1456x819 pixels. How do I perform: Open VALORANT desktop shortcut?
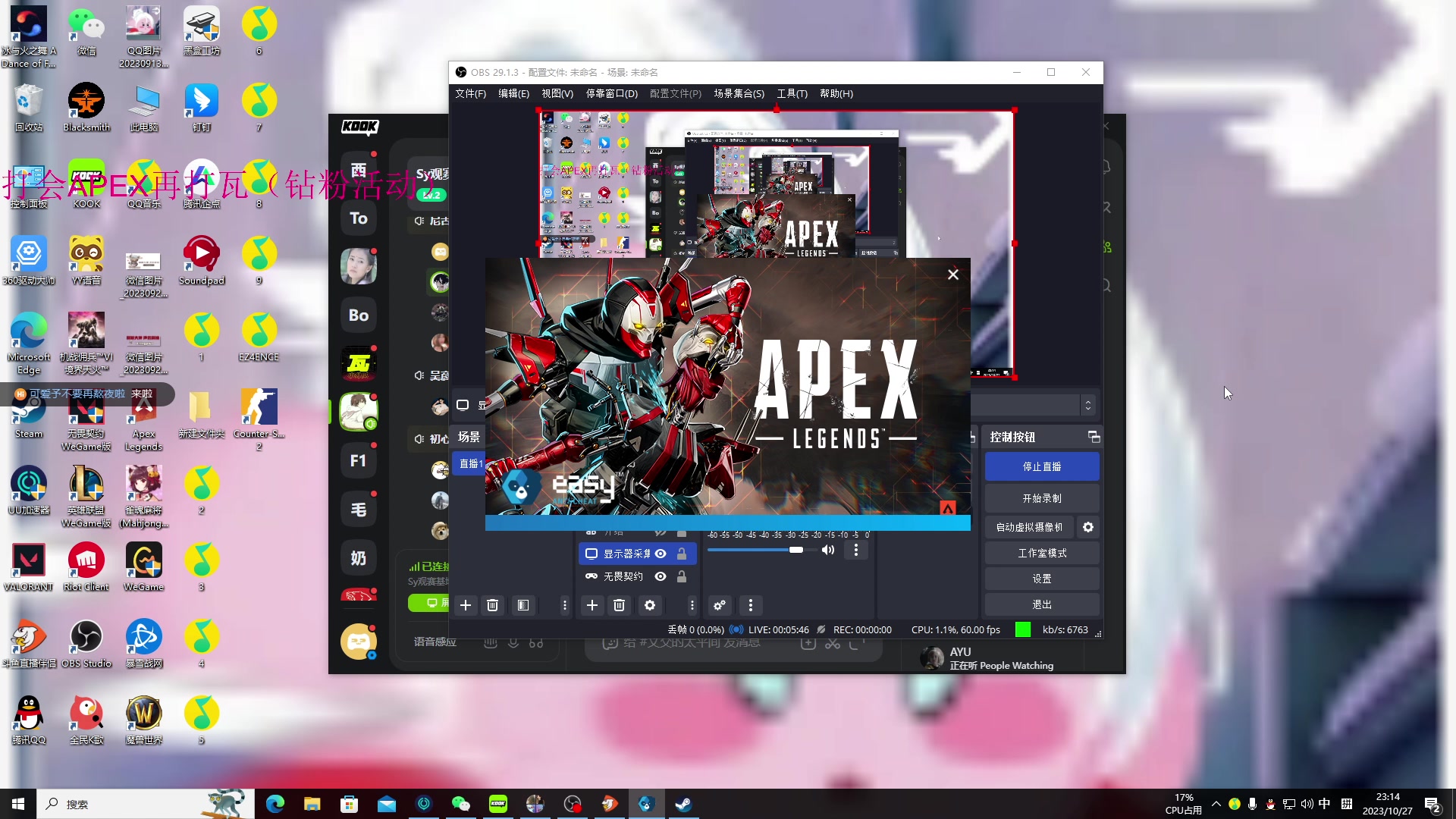[29, 566]
